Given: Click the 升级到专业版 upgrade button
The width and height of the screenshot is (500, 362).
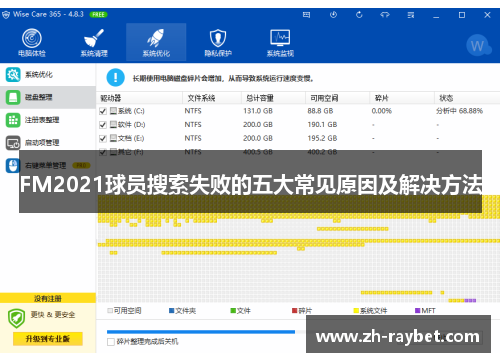Looking at the screenshot, I should 48,339.
